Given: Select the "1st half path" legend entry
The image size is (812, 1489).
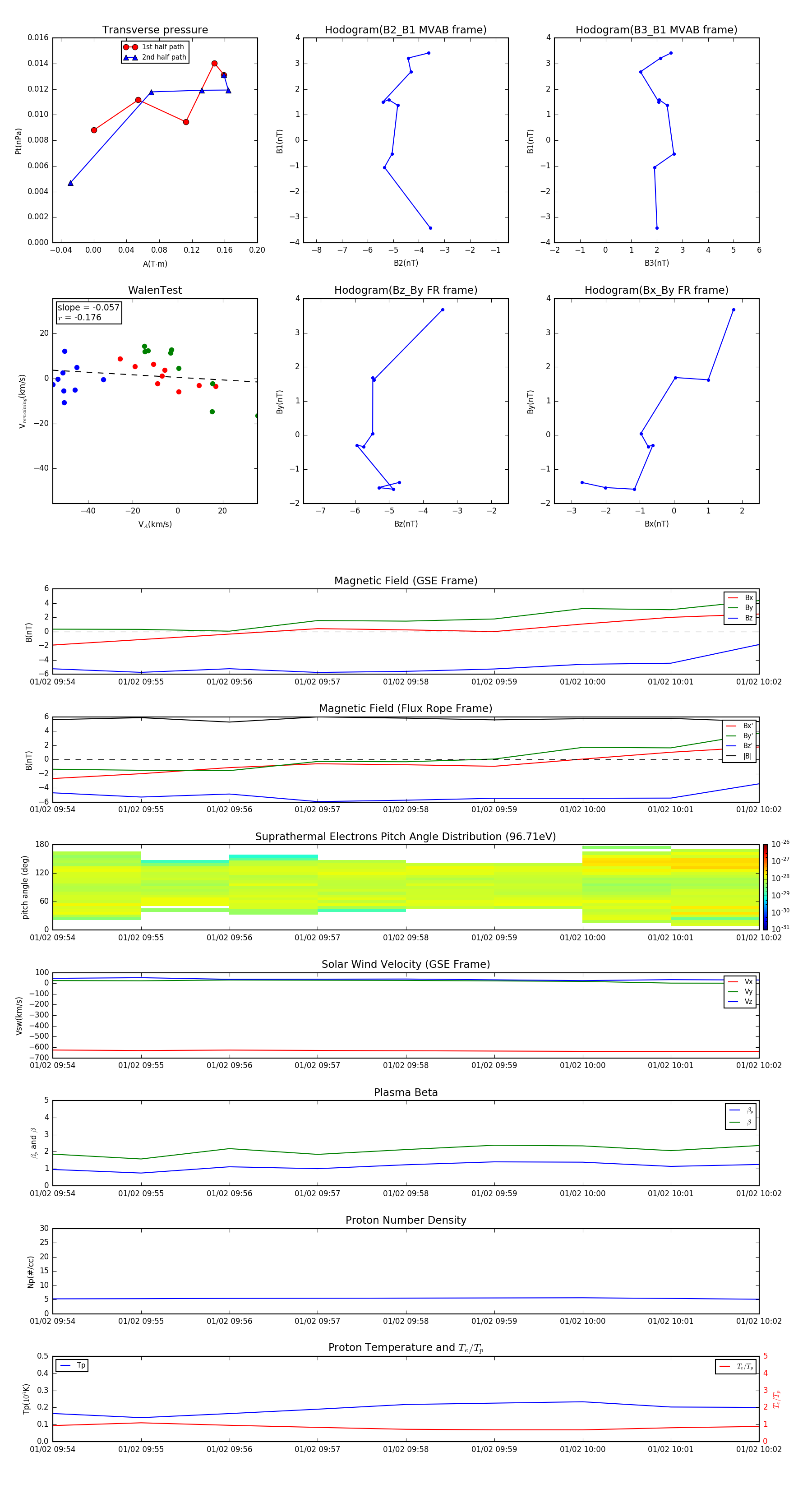Looking at the screenshot, I should (x=155, y=47).
